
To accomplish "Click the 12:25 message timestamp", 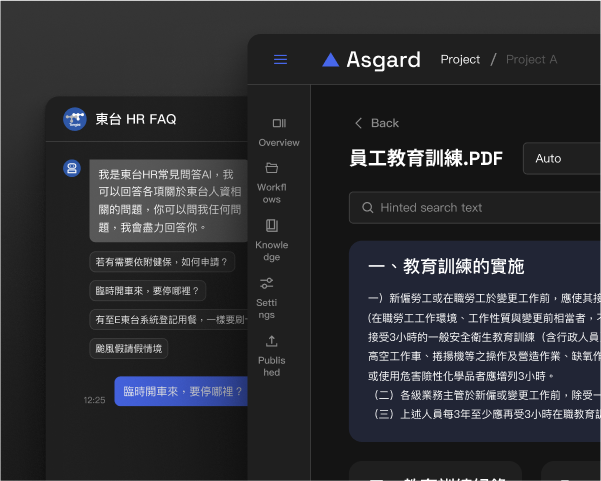I will point(94,400).
